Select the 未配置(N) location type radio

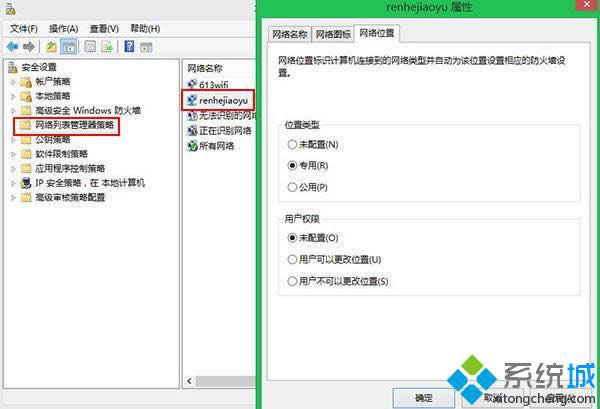point(292,144)
